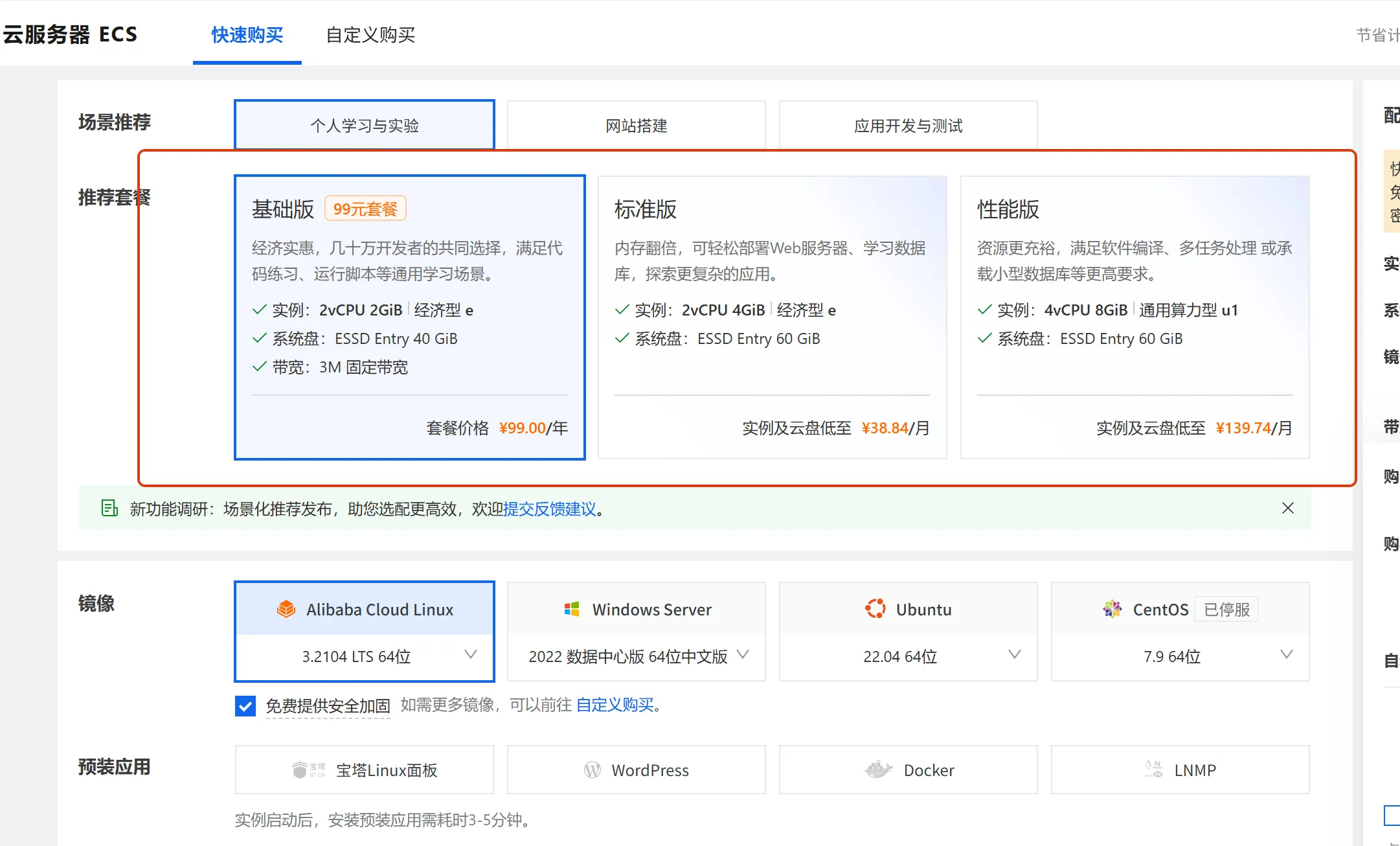
Task: Click the ¥139.74/月 price text
Action: [x=1254, y=428]
